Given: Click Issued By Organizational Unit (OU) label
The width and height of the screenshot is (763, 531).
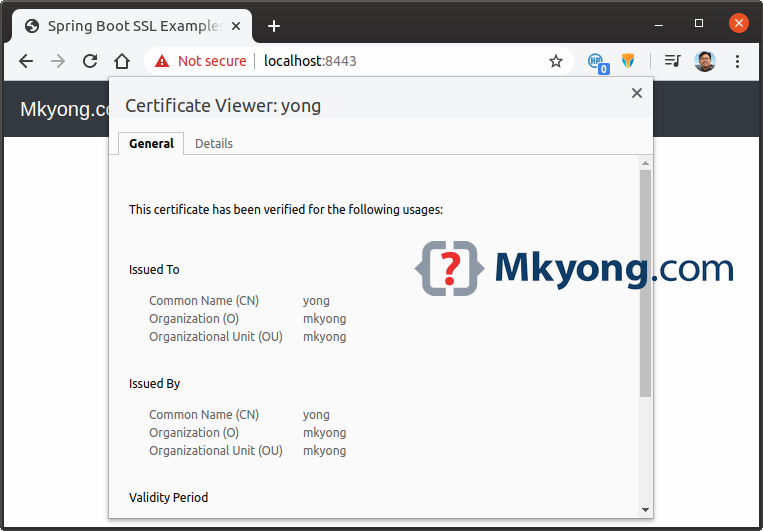Looking at the screenshot, I should click(x=216, y=451).
